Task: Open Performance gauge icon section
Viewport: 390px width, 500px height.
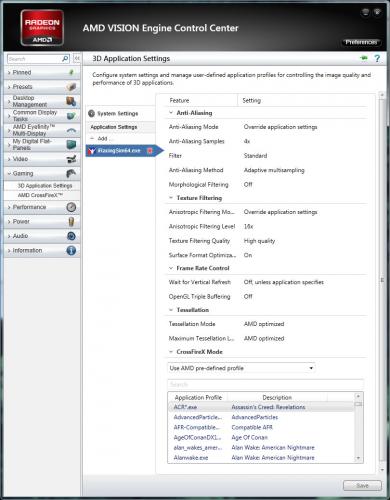Action: coord(71,207)
